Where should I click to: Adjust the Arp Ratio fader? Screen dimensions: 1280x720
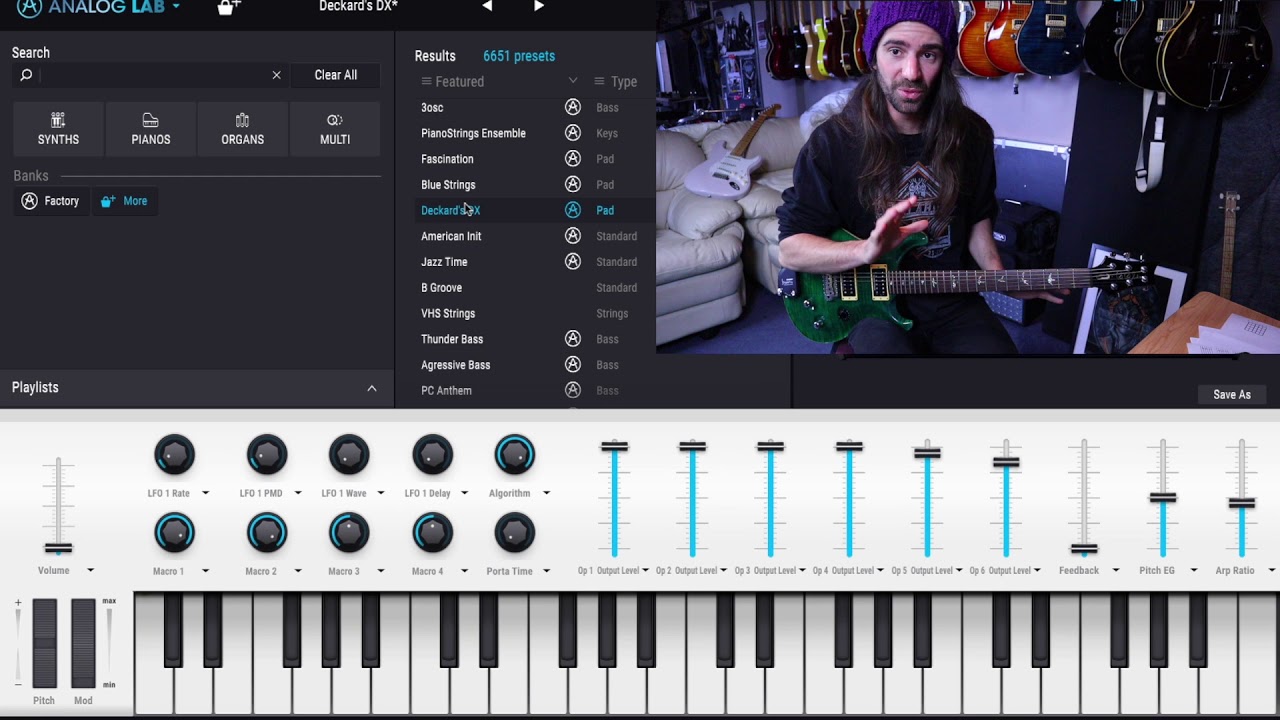(1241, 503)
